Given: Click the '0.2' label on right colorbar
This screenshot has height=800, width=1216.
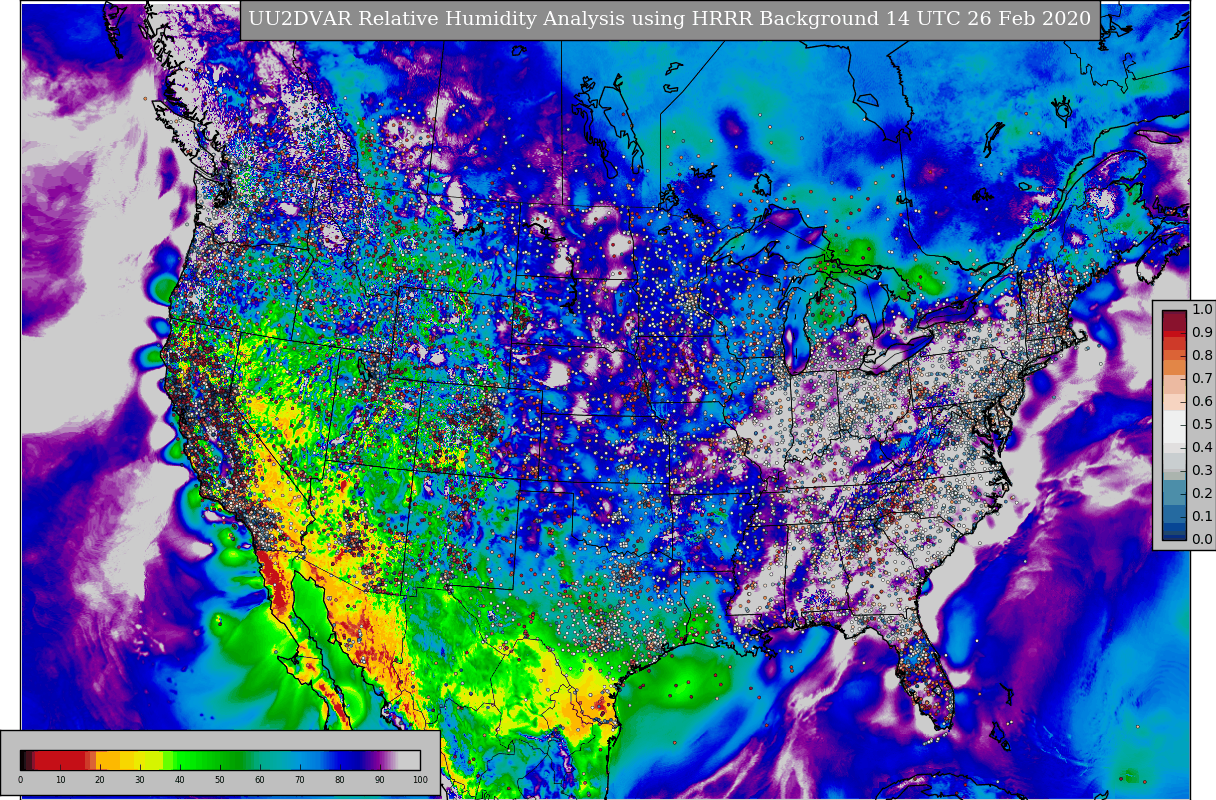Looking at the screenshot, I should click(x=1202, y=493).
